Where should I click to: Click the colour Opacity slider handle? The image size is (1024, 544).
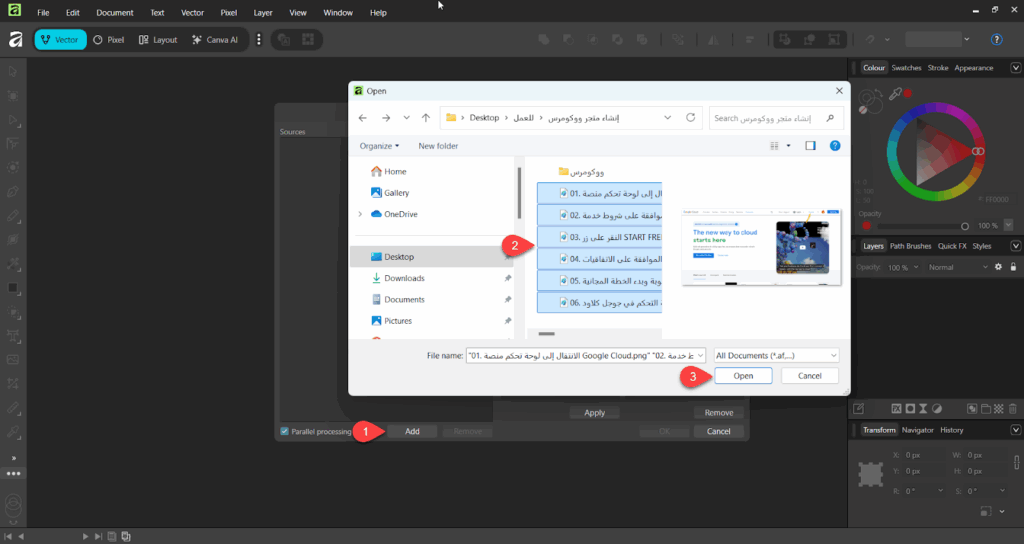tap(965, 227)
